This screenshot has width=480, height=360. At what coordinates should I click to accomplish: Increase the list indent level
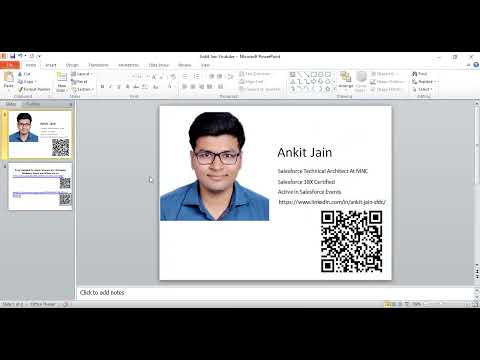220,77
